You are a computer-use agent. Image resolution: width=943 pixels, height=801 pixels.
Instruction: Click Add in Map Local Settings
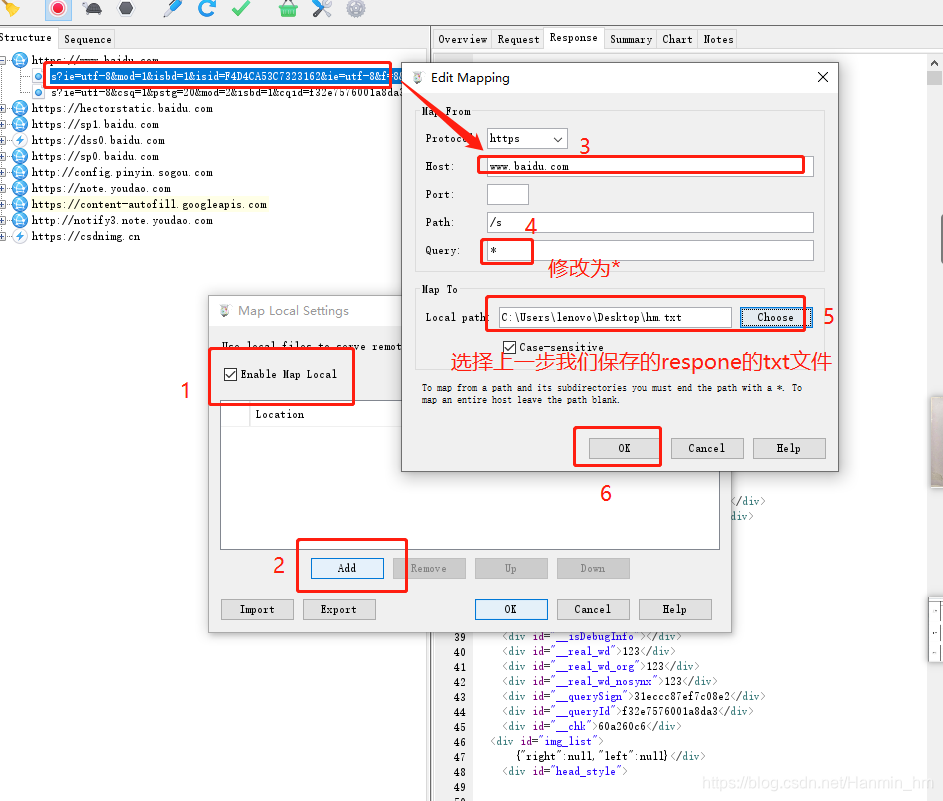tap(347, 568)
